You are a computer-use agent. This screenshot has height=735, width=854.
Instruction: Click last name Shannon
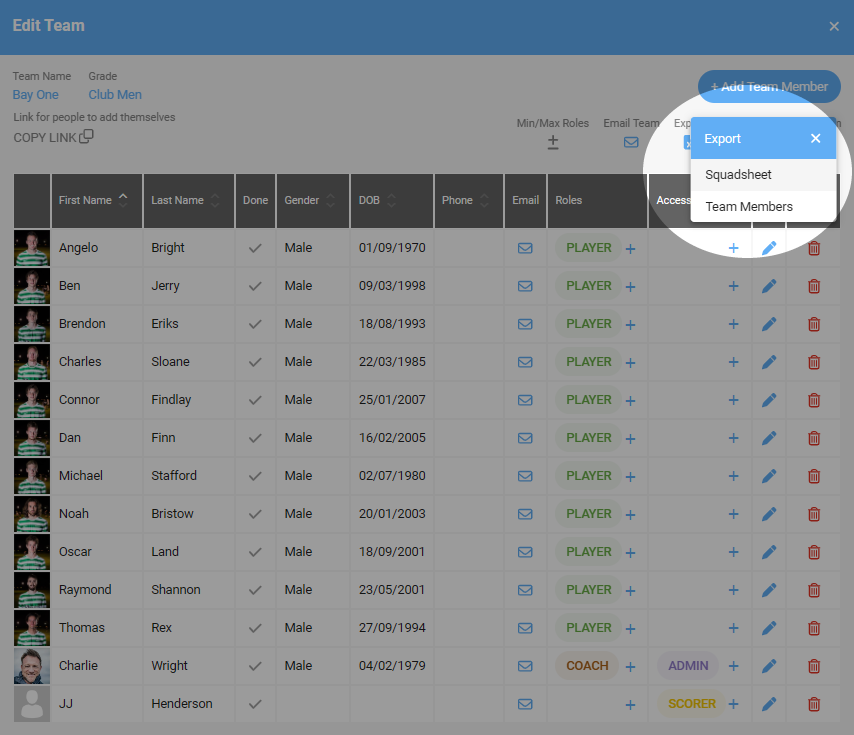(175, 590)
